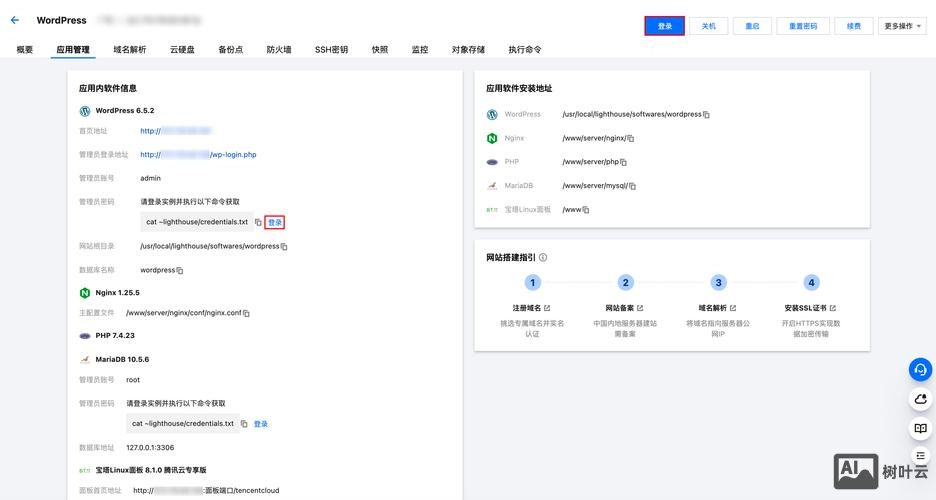This screenshot has width=936, height=500.
Task: Open the customer support headset icon
Action: [x=920, y=370]
